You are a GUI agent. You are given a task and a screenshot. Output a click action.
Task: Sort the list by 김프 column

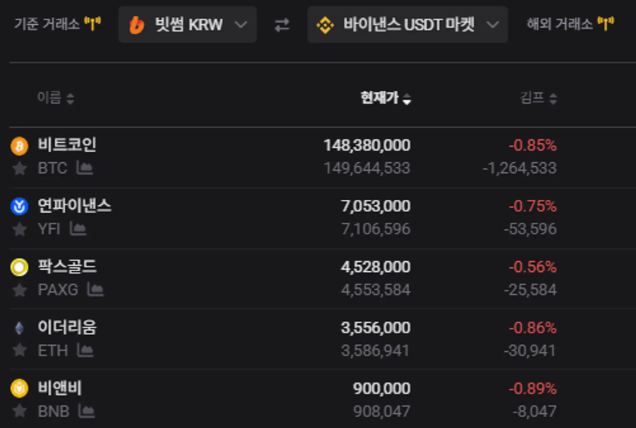pos(538,98)
